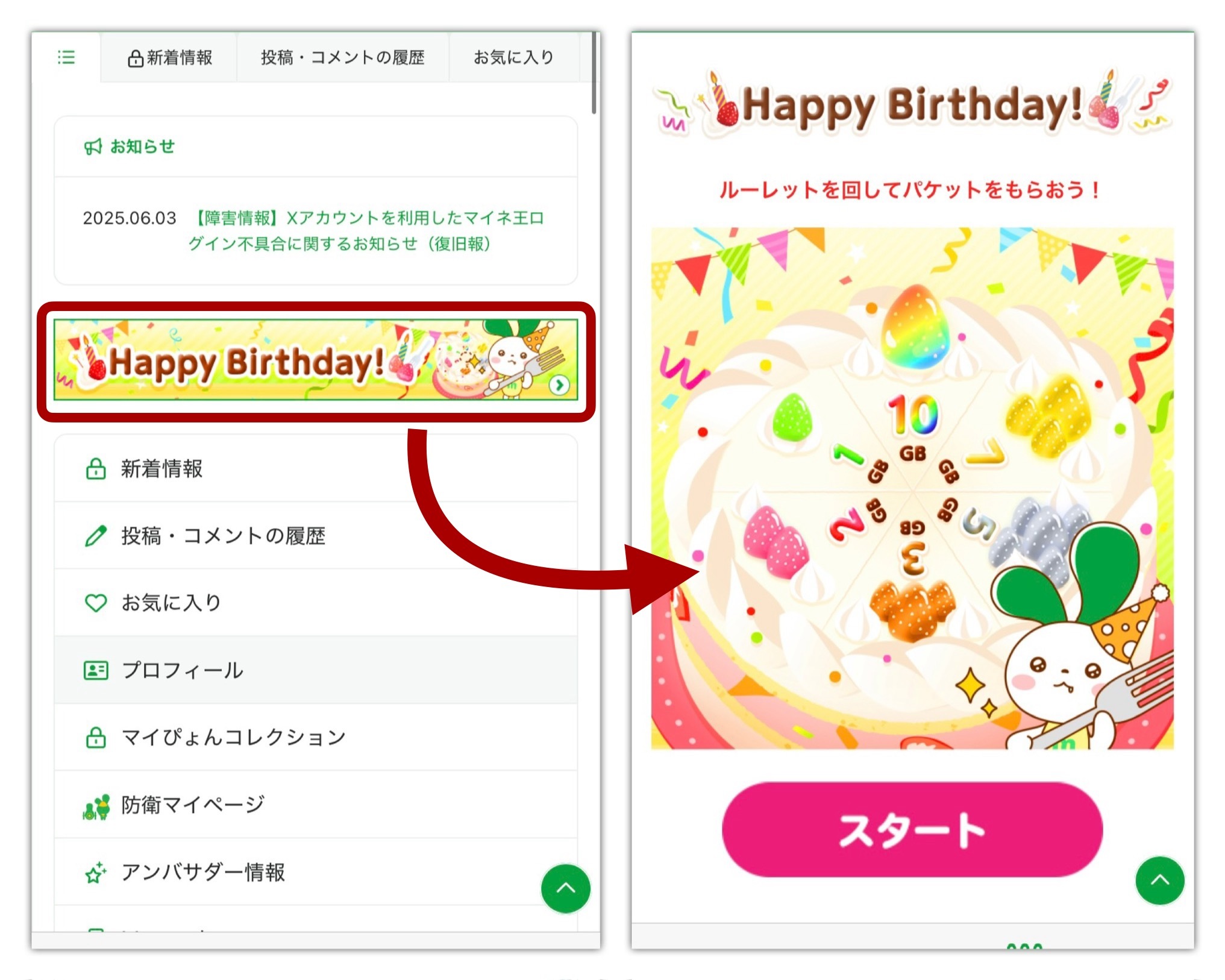
Task: Click the roulette cake wheel image
Action: coord(912,488)
